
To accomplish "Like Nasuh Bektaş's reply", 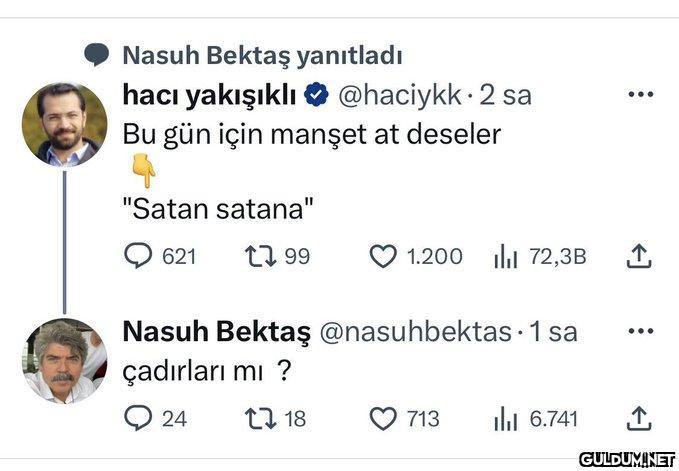I will click(x=384, y=418).
